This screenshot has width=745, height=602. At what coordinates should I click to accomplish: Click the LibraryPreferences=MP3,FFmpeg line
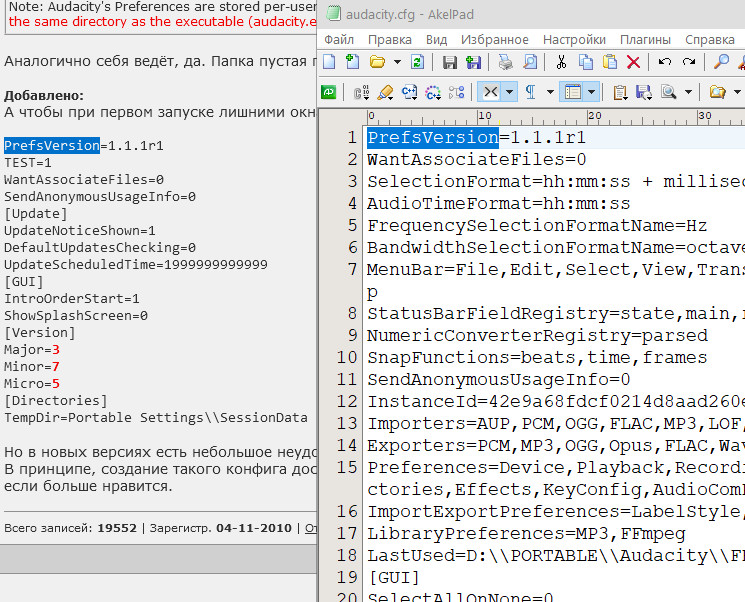[x=526, y=534]
